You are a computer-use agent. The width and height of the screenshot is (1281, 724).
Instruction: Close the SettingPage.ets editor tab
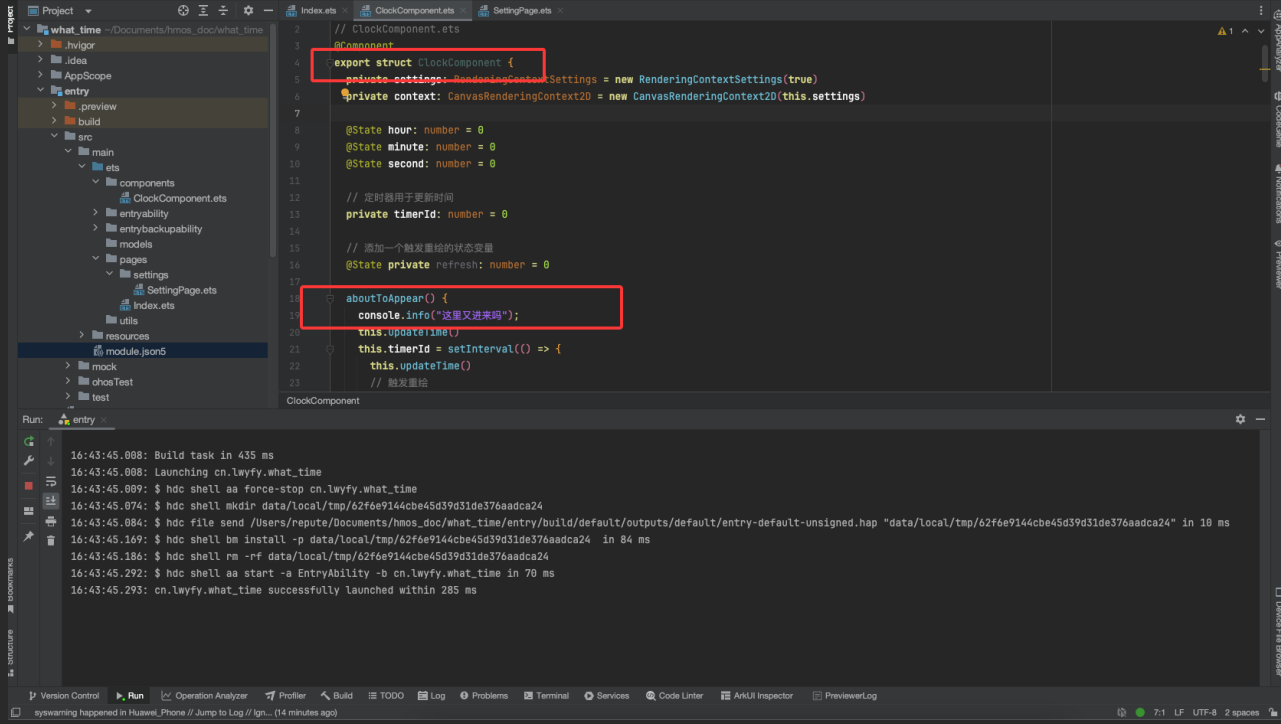click(x=560, y=10)
